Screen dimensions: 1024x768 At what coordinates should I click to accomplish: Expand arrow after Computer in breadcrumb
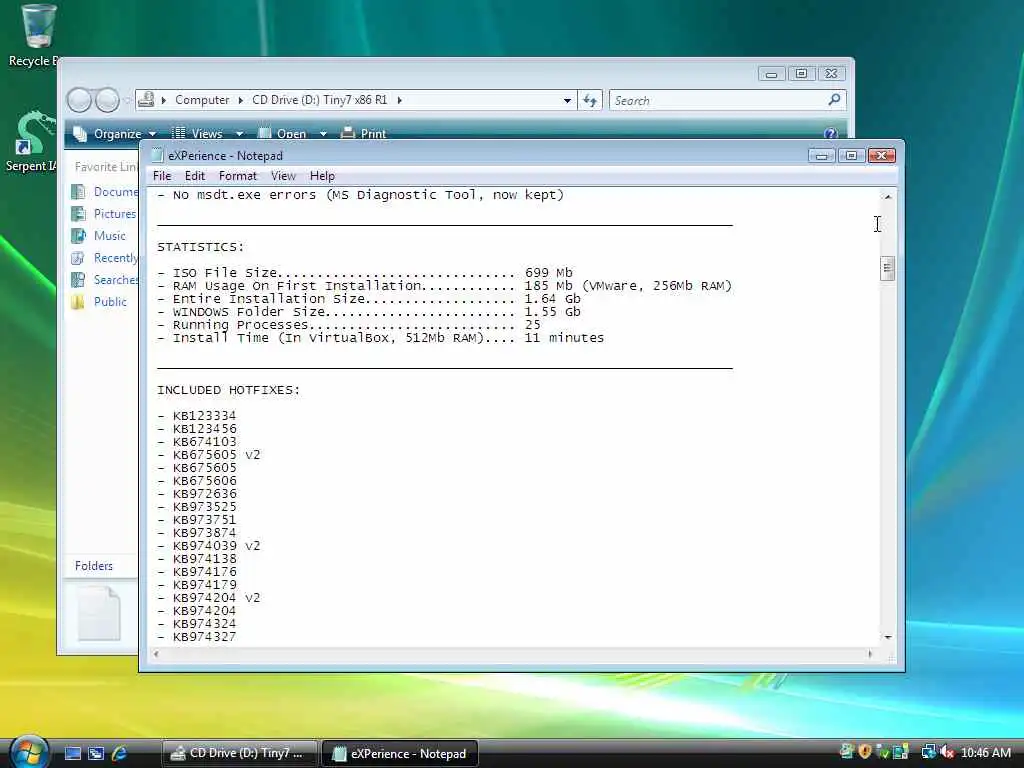(x=240, y=100)
